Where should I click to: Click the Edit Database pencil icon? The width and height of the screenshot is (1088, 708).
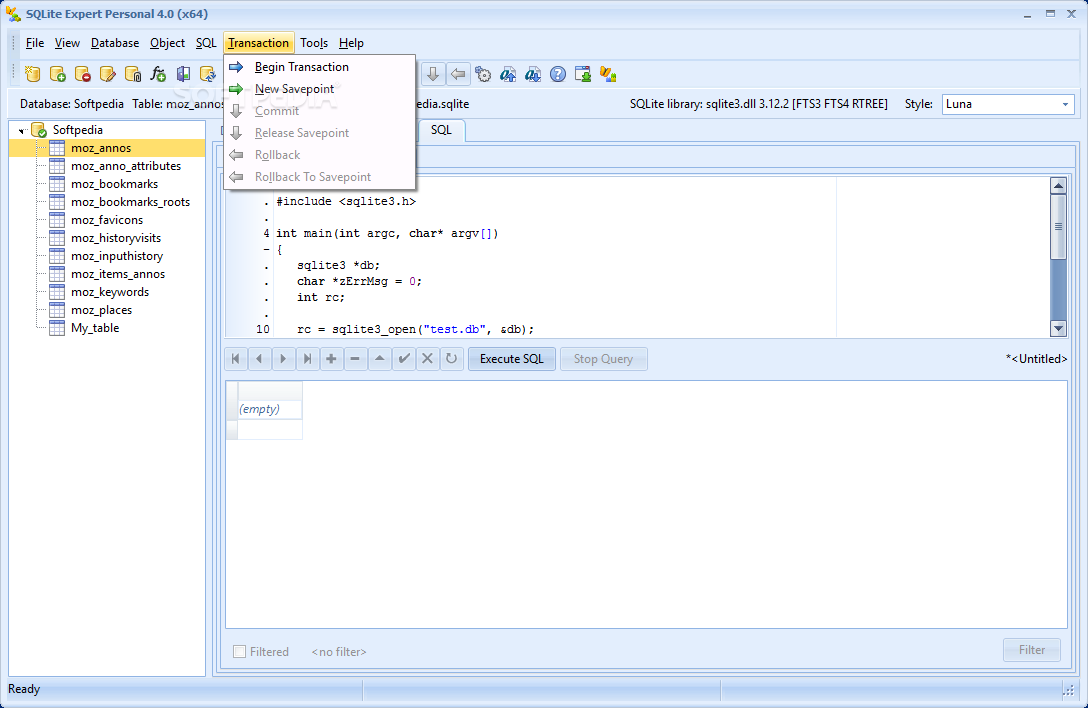coord(108,74)
